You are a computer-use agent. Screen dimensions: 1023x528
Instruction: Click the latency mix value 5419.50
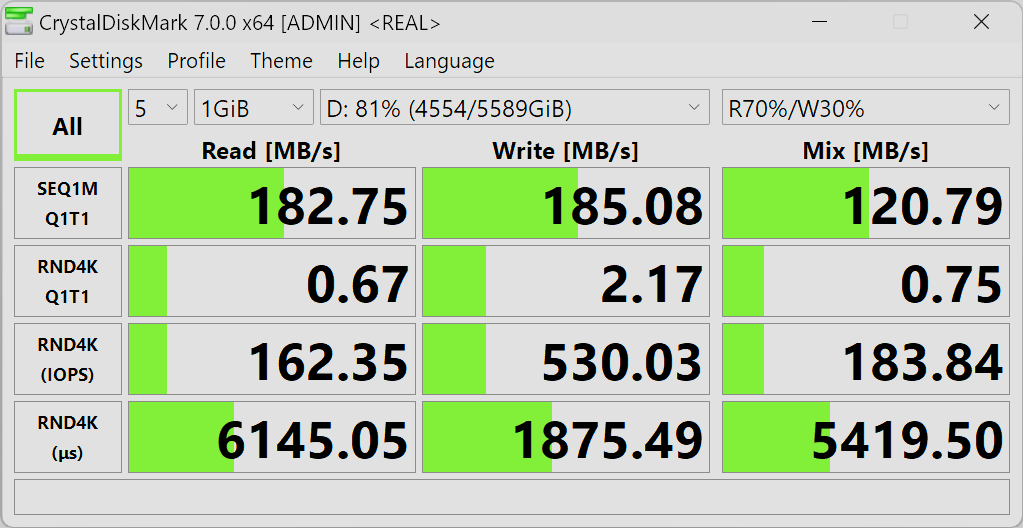click(x=866, y=437)
